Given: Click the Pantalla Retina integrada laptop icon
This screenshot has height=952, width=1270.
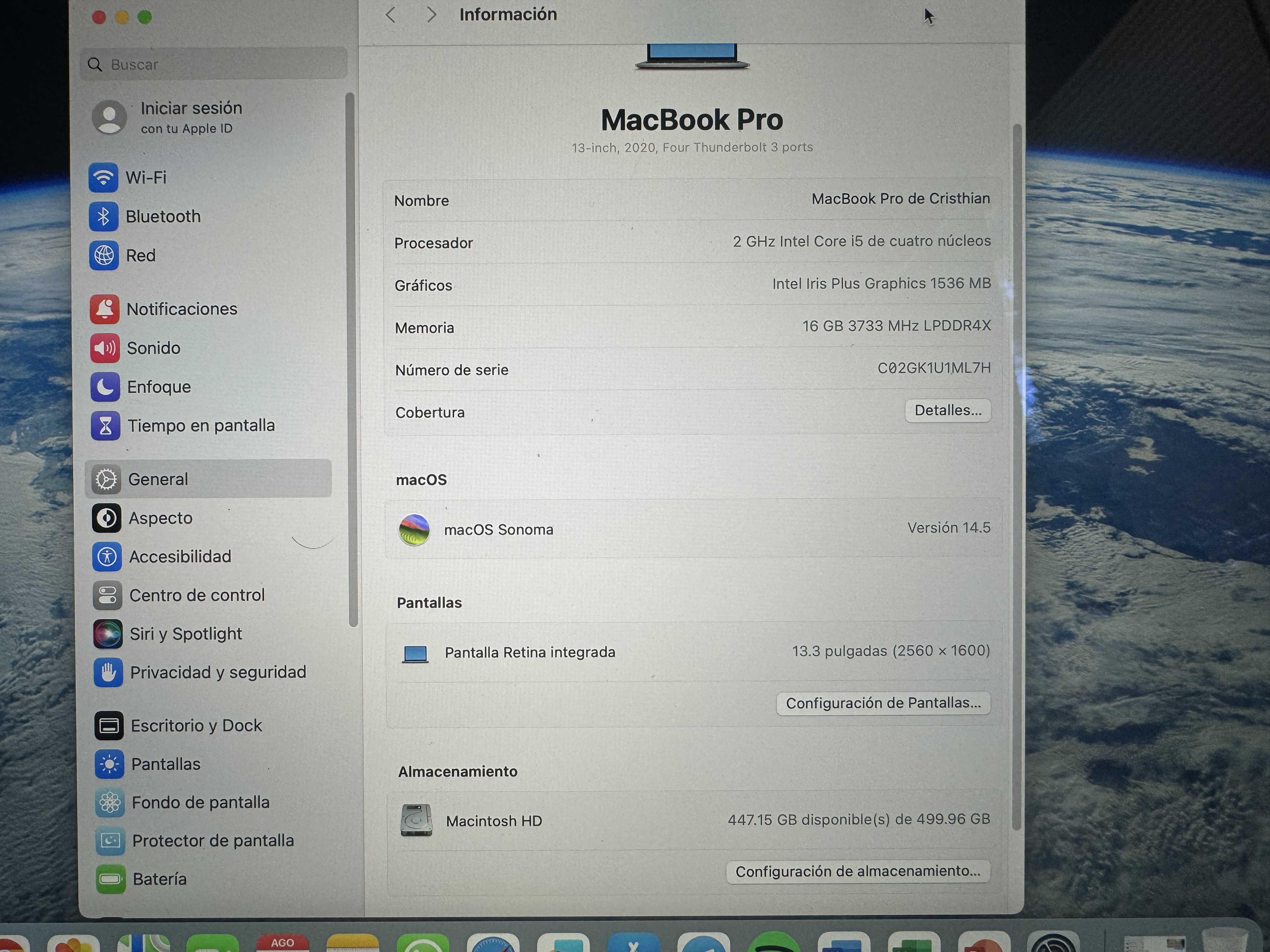Looking at the screenshot, I should pos(415,654).
